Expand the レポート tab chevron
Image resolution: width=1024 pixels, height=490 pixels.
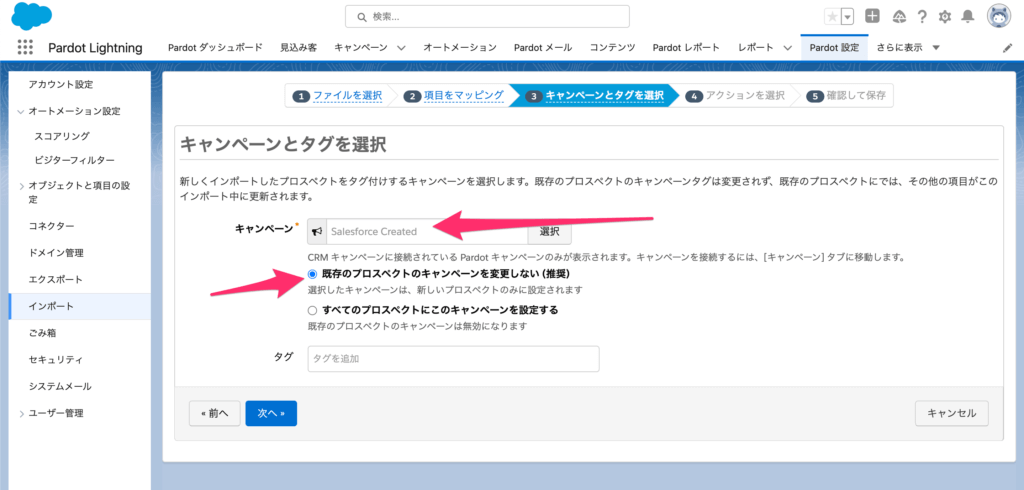(787, 48)
